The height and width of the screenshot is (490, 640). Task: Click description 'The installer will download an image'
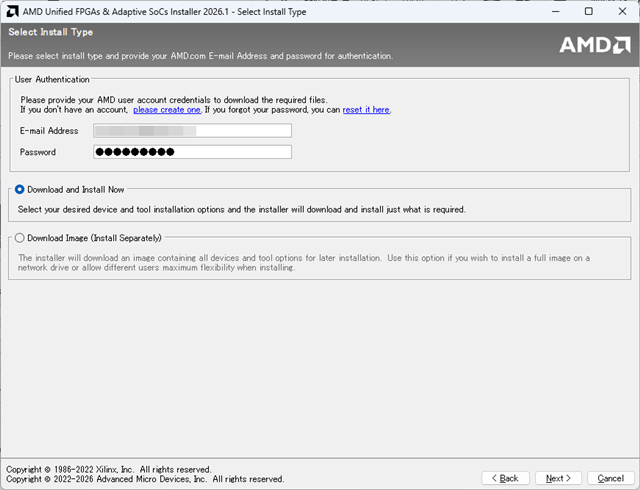tap(304, 263)
